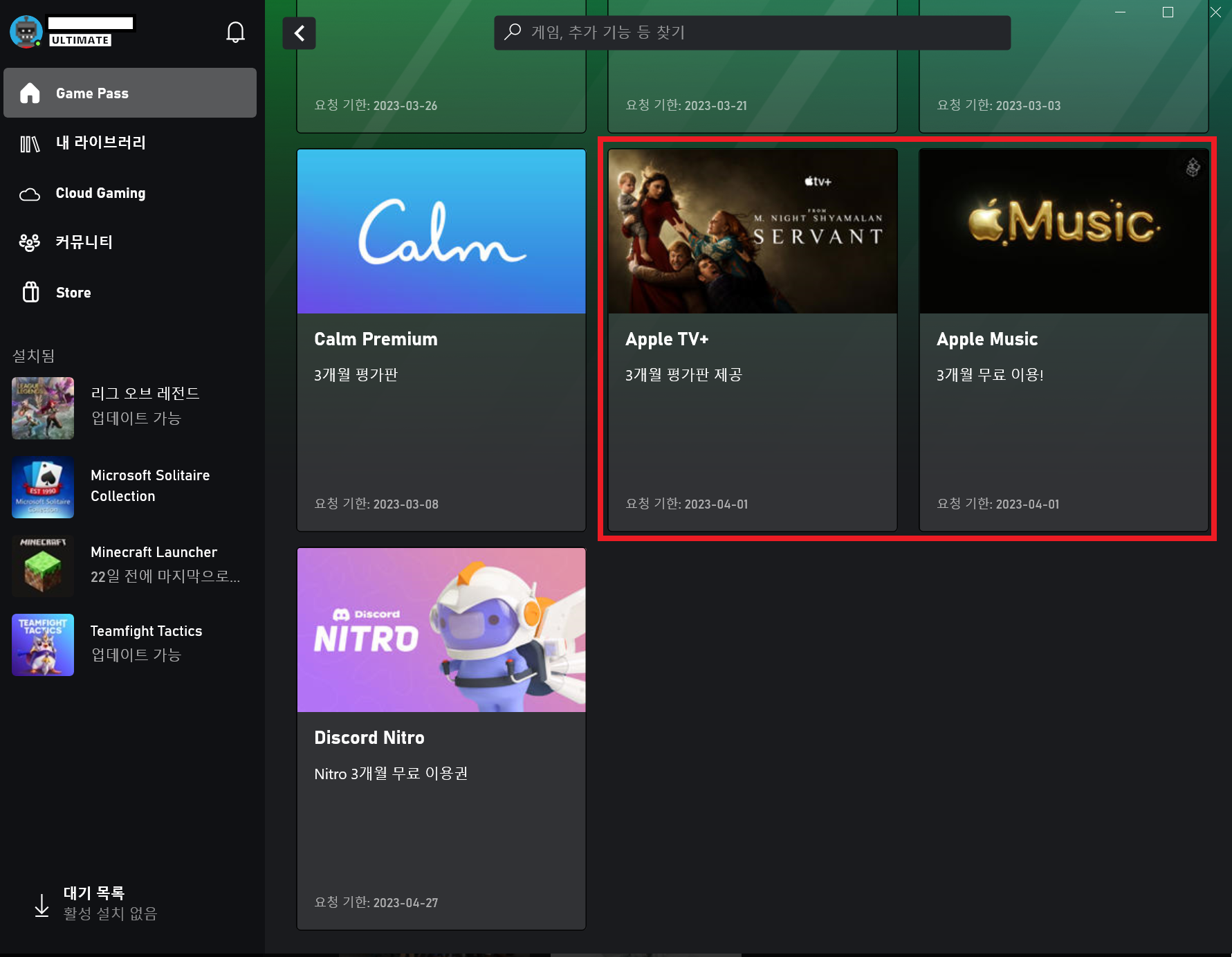Open Microsoft Solitaire Collection thumbnail

(x=43, y=487)
